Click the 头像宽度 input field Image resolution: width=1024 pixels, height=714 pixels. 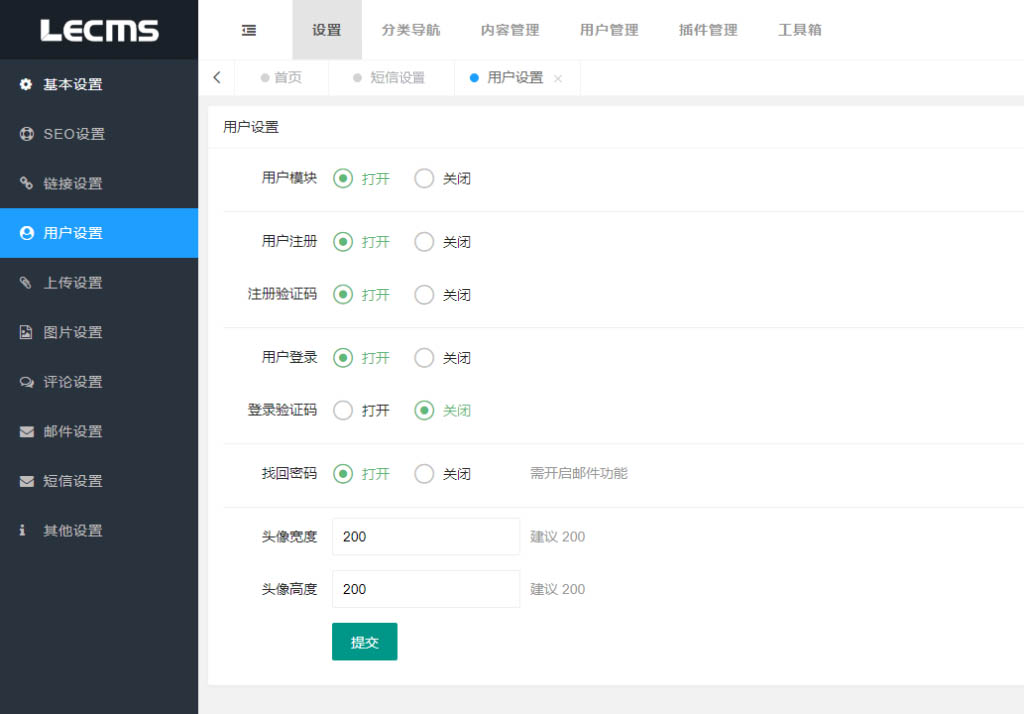425,537
